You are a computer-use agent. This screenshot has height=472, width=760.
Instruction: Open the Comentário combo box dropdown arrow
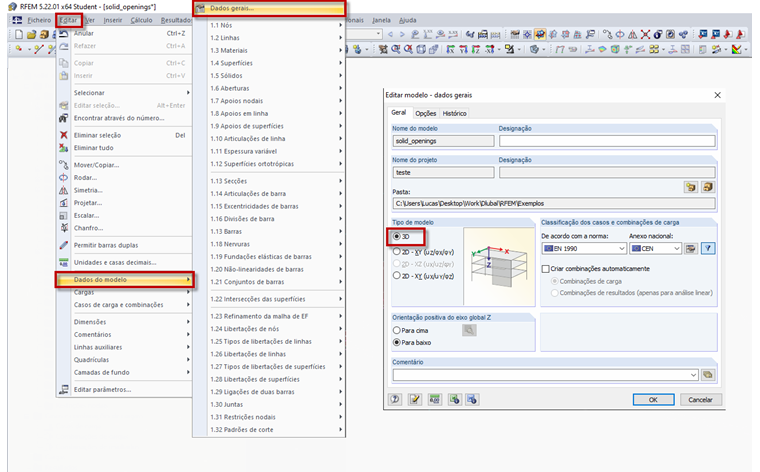[x=694, y=375]
